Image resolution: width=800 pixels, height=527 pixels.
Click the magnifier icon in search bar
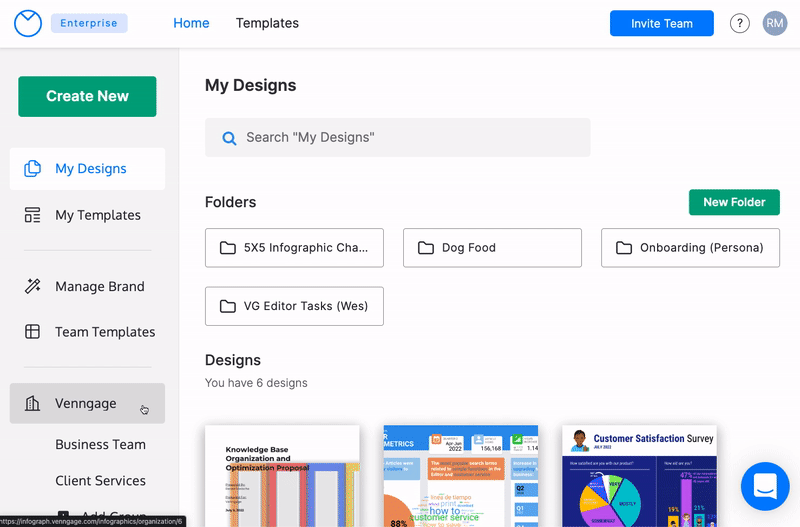[x=229, y=138]
